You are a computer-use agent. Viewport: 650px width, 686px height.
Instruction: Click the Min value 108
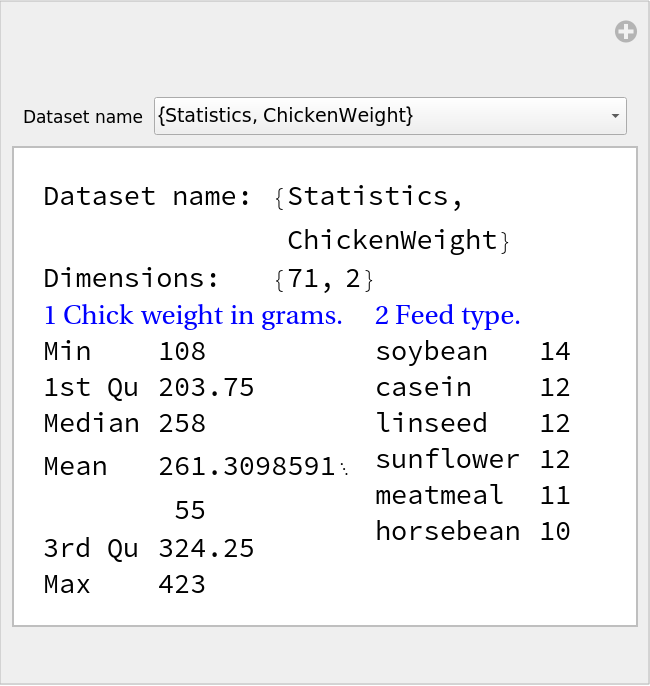(182, 351)
